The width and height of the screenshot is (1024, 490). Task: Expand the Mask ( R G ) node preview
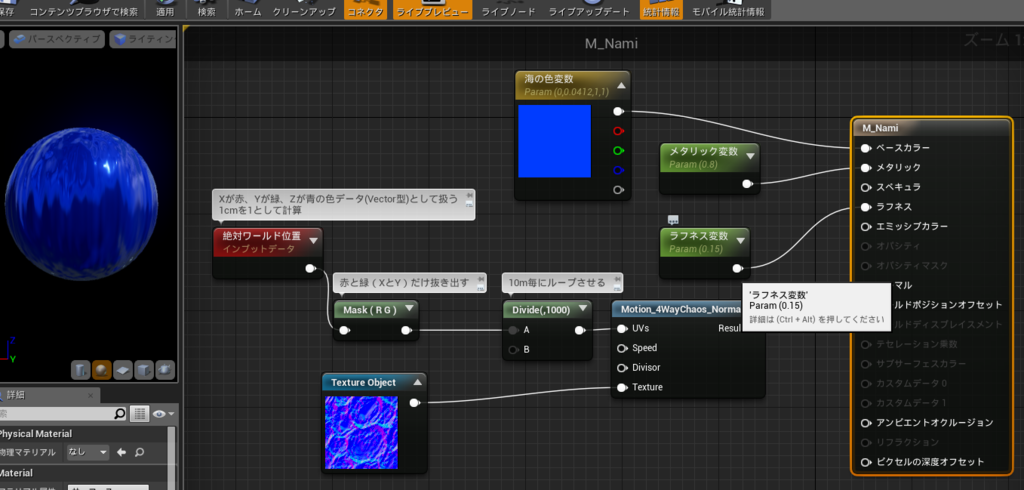pos(409,309)
